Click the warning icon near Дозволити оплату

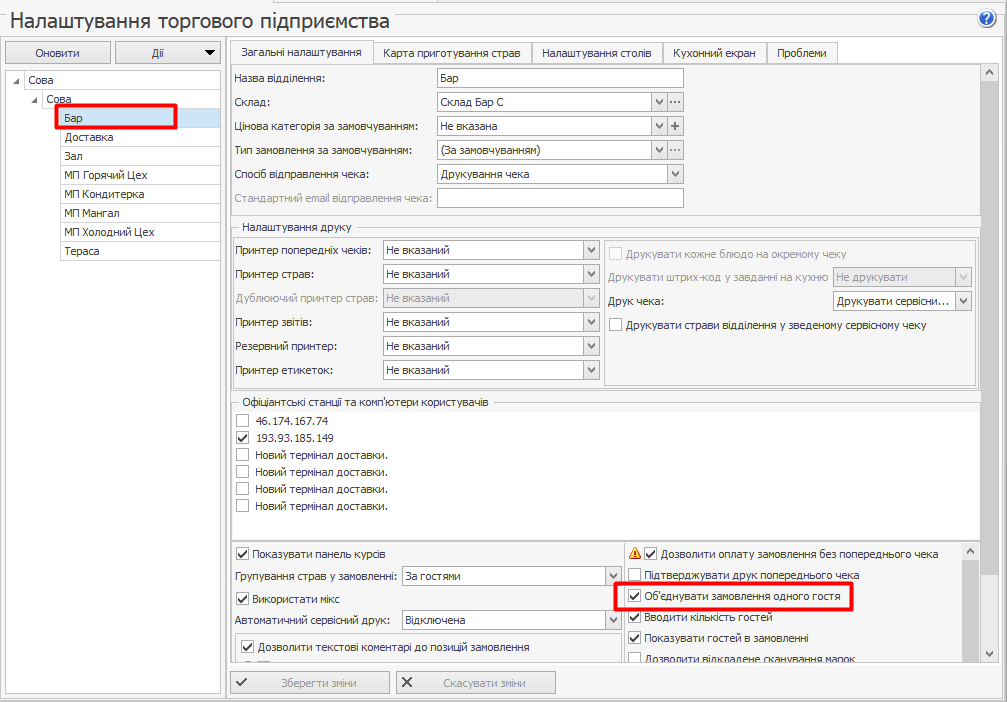coord(634,553)
